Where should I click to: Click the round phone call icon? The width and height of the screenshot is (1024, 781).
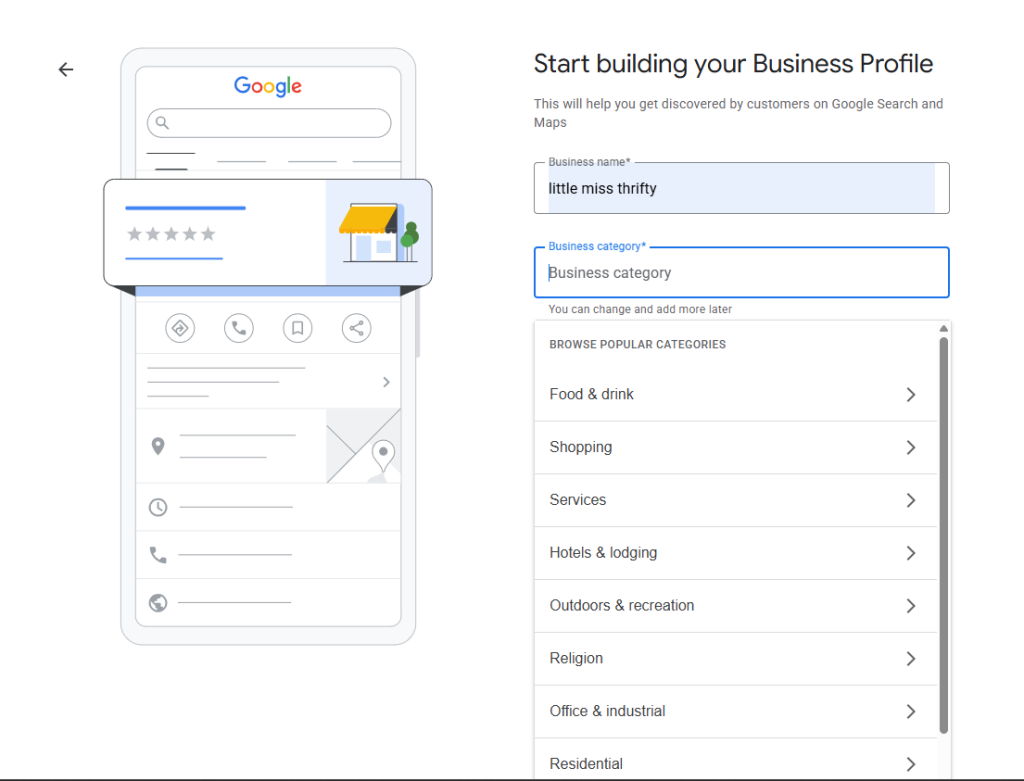[239, 328]
